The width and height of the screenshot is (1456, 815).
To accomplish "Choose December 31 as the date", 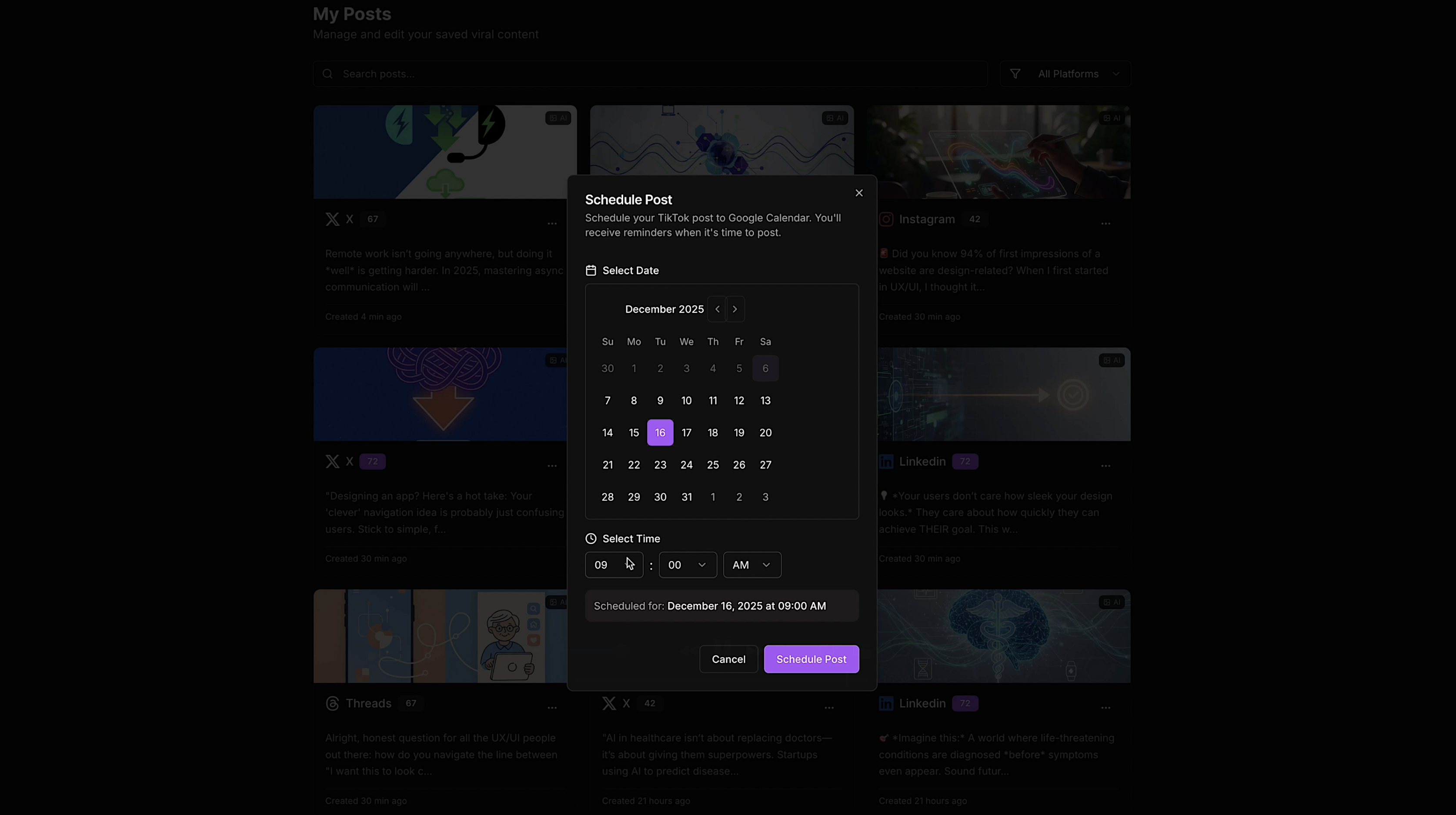I will coord(686,497).
